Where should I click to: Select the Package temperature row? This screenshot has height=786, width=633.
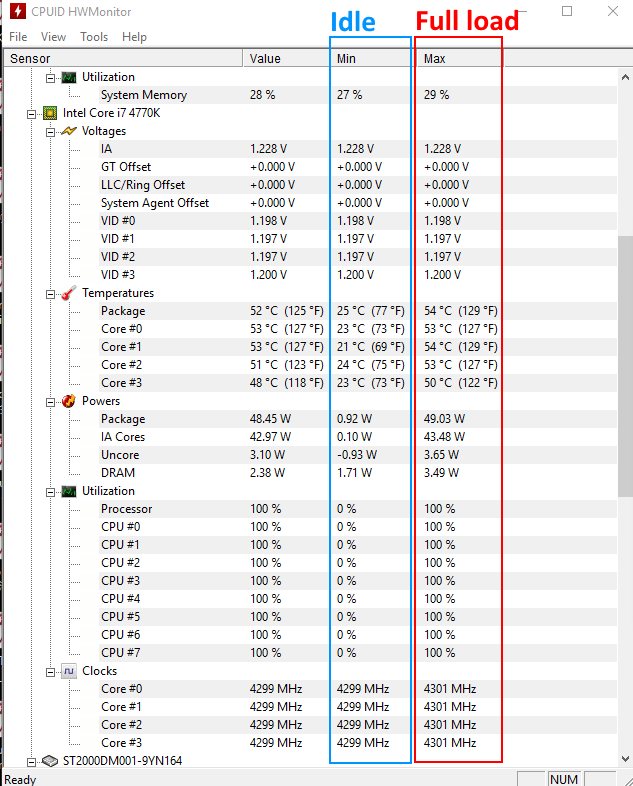[308, 311]
